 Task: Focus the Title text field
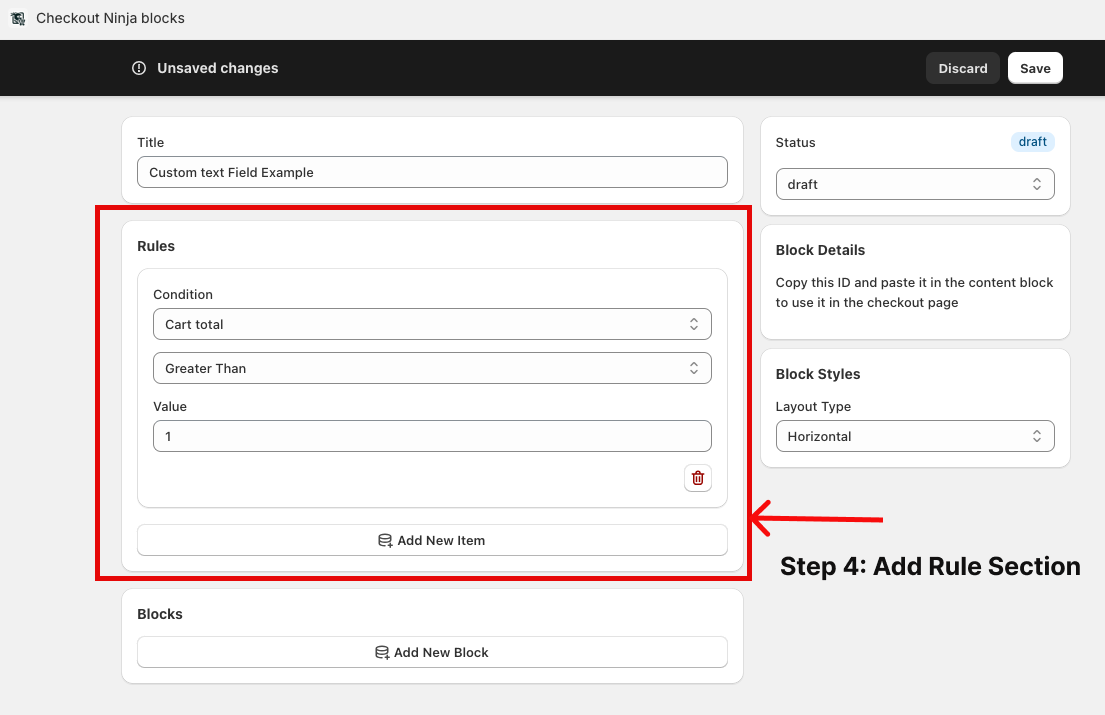(x=432, y=172)
